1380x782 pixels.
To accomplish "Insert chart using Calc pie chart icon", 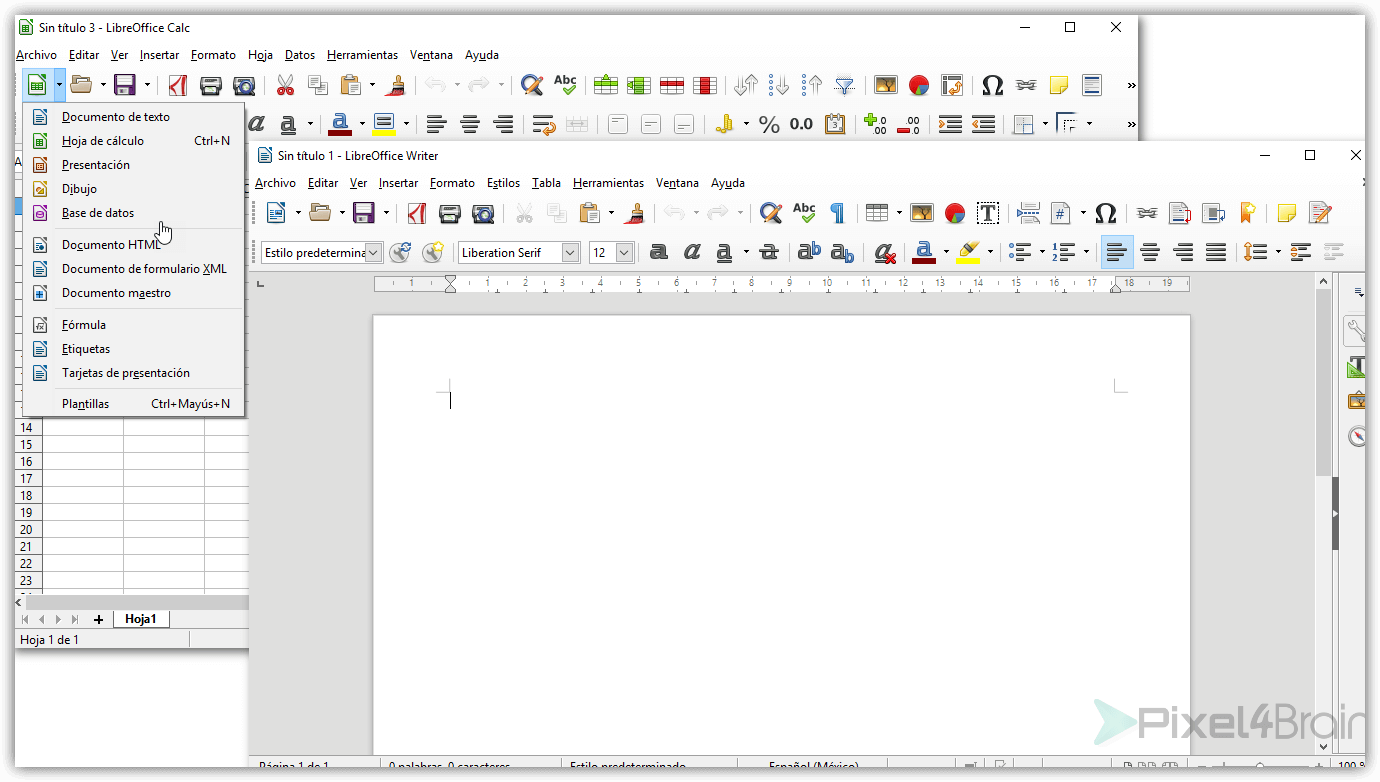I will [919, 86].
